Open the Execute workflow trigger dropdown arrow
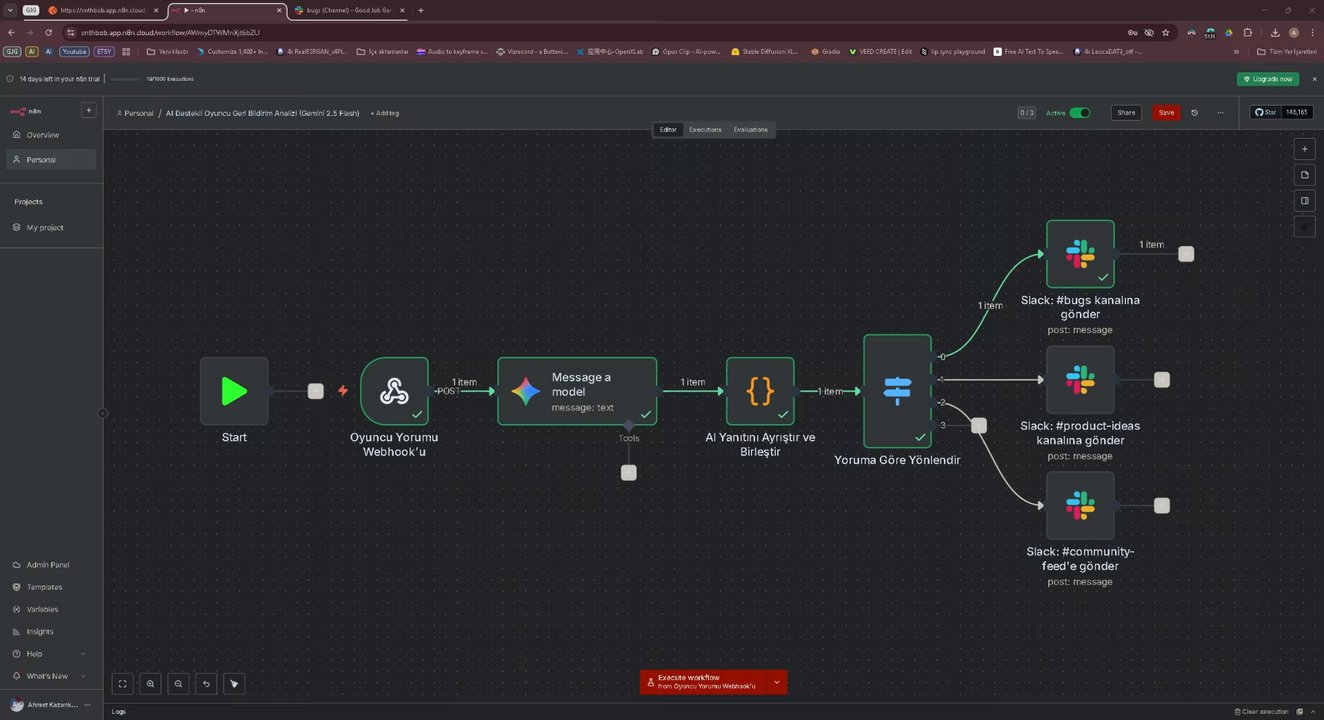 [777, 682]
